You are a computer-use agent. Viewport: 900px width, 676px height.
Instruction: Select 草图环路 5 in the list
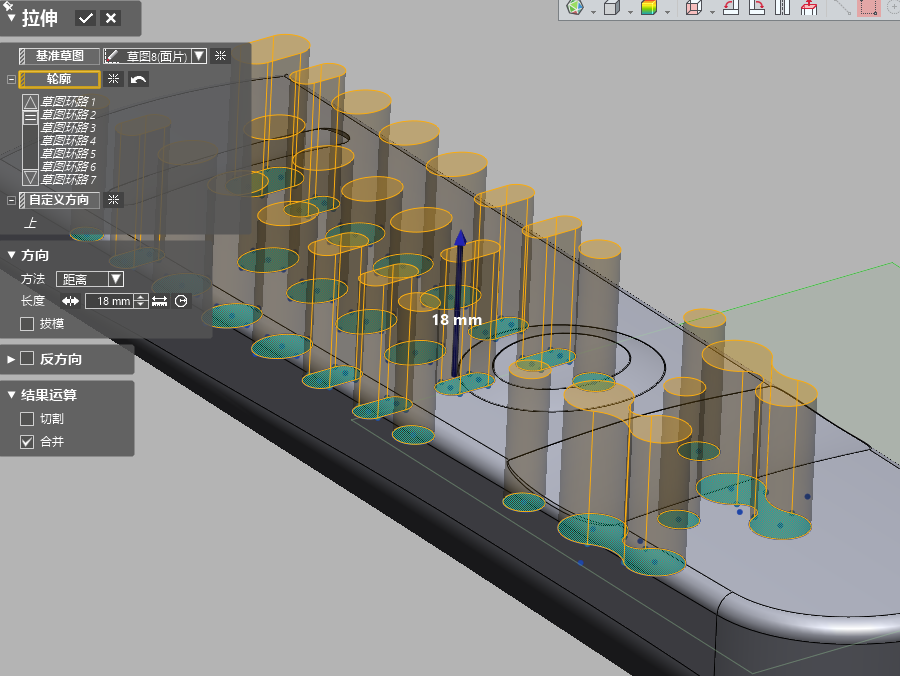coord(68,154)
